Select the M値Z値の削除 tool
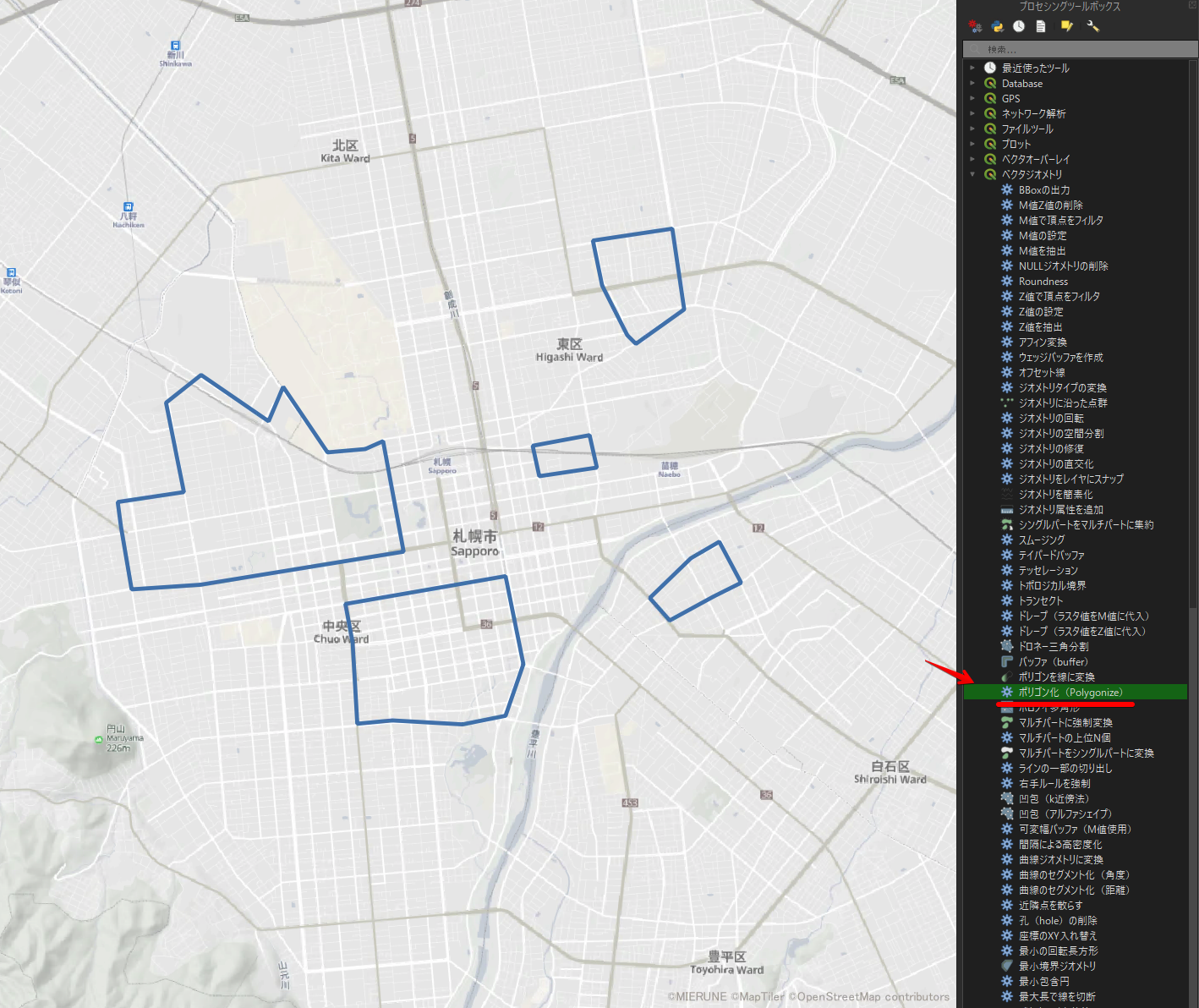 coord(1050,205)
